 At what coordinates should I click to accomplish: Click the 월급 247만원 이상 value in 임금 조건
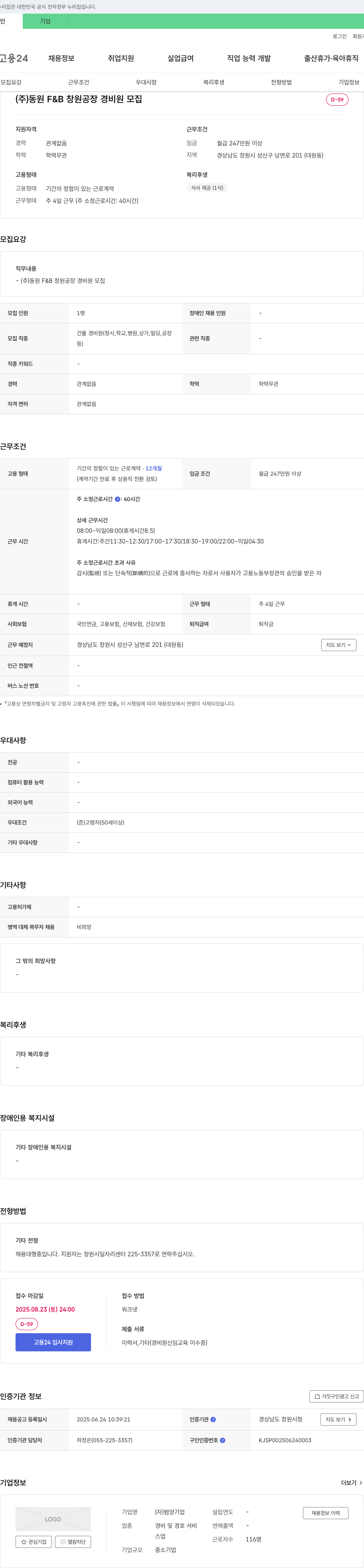[x=280, y=473]
